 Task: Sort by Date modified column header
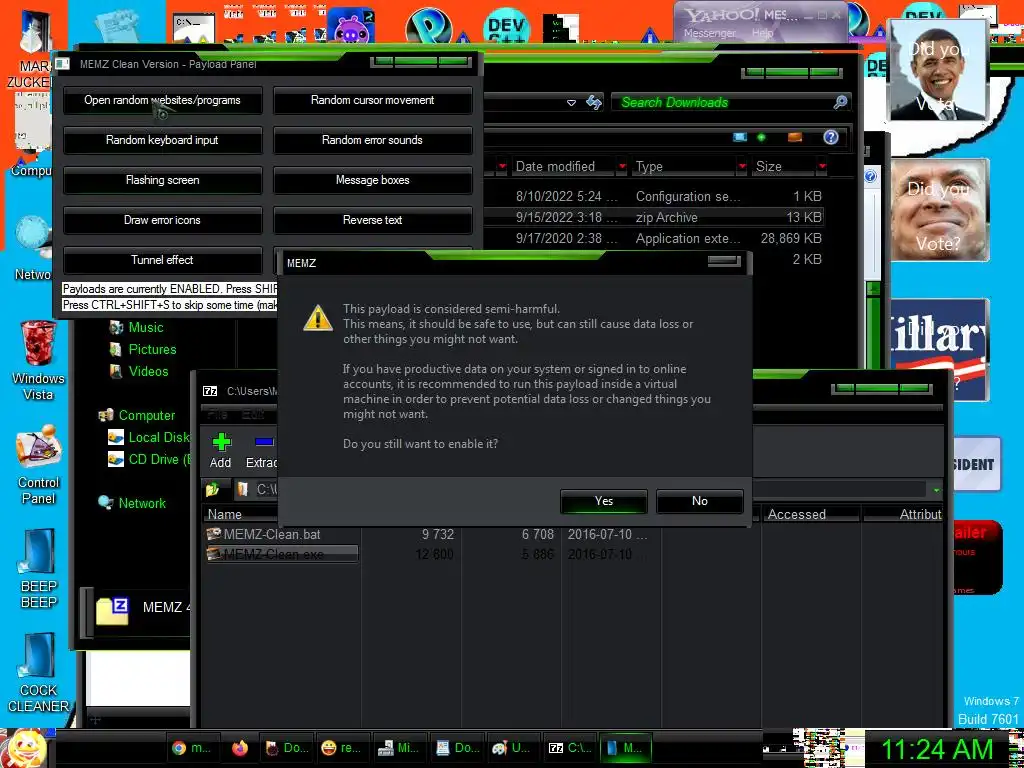(555, 167)
